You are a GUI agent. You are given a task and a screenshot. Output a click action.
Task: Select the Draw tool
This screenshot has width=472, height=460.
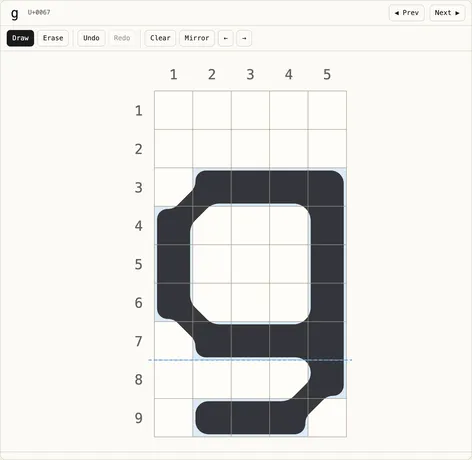coord(20,38)
